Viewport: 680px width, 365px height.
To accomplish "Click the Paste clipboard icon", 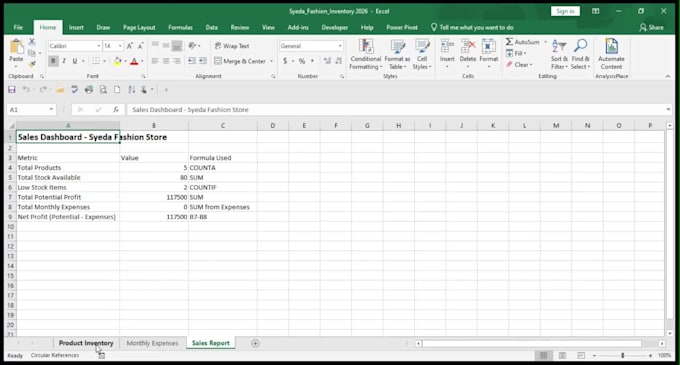I will 16,47.
